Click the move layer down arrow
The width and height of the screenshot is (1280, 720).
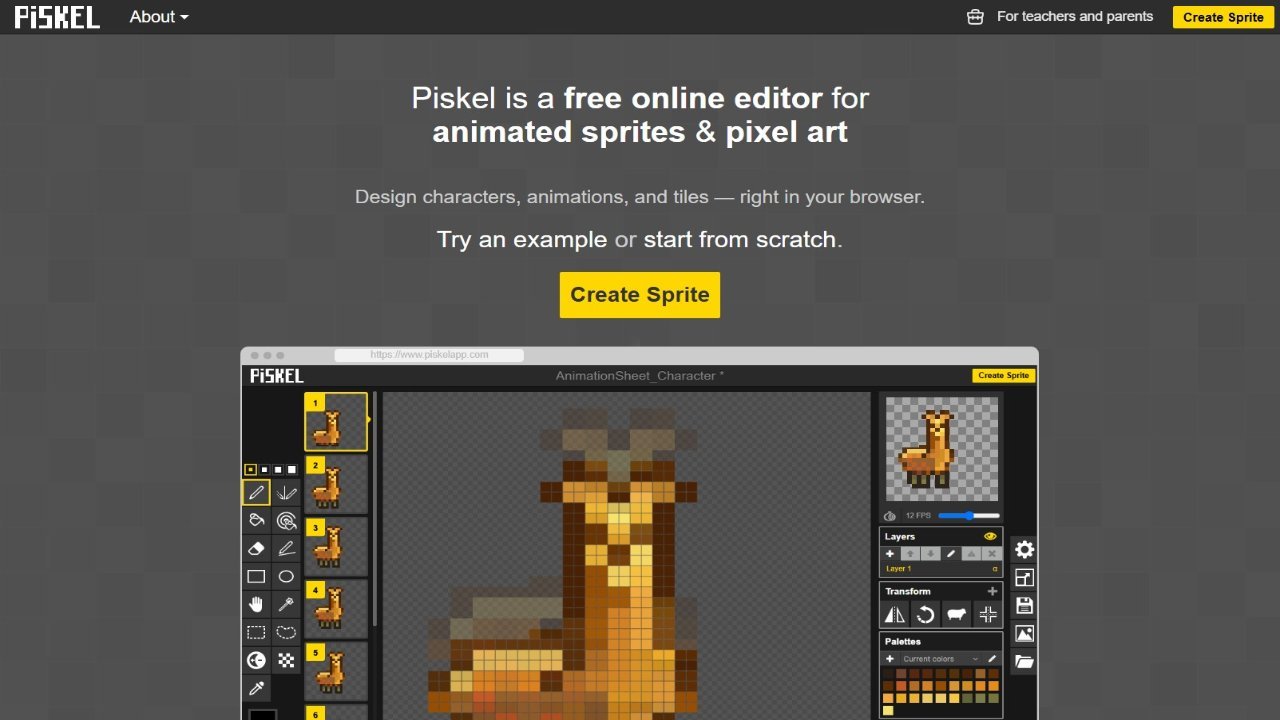tap(930, 554)
